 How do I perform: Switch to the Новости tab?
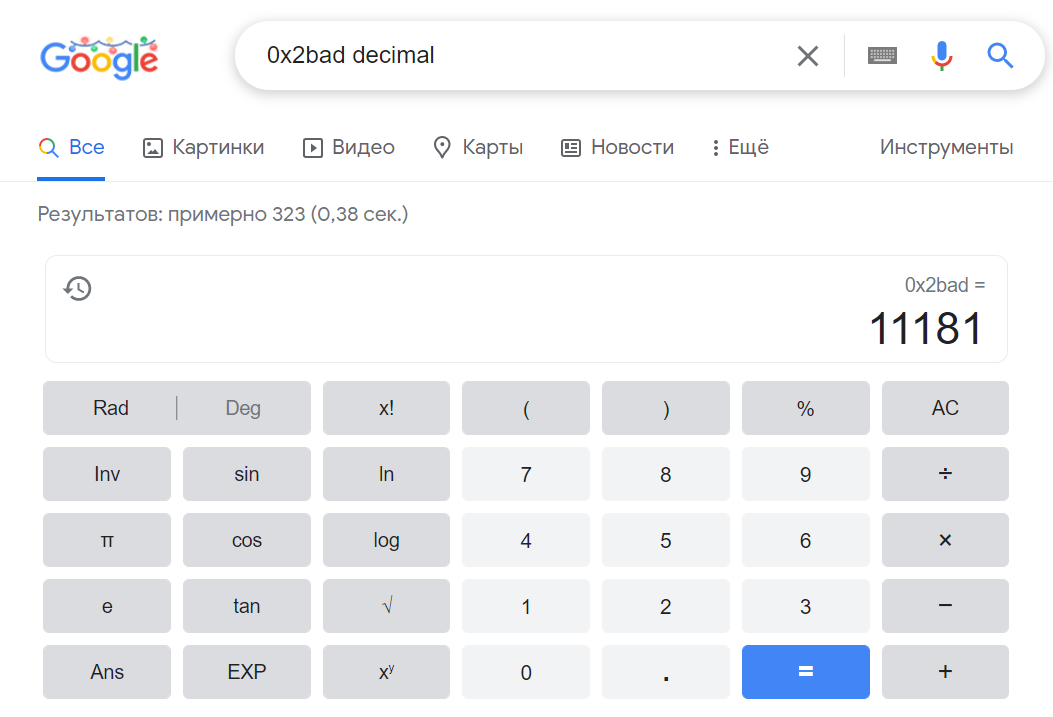(x=618, y=148)
